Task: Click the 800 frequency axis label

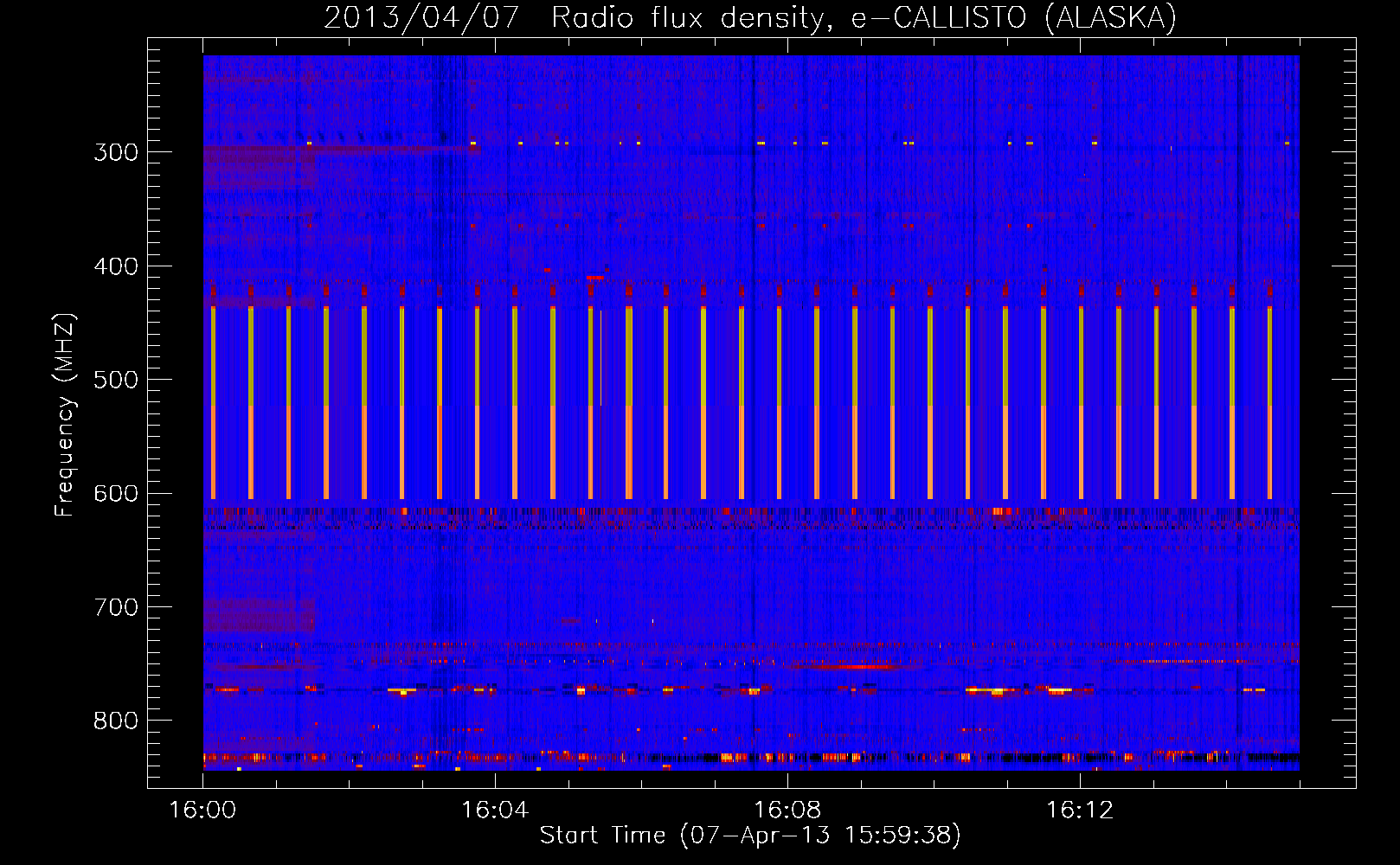Action: point(116,721)
